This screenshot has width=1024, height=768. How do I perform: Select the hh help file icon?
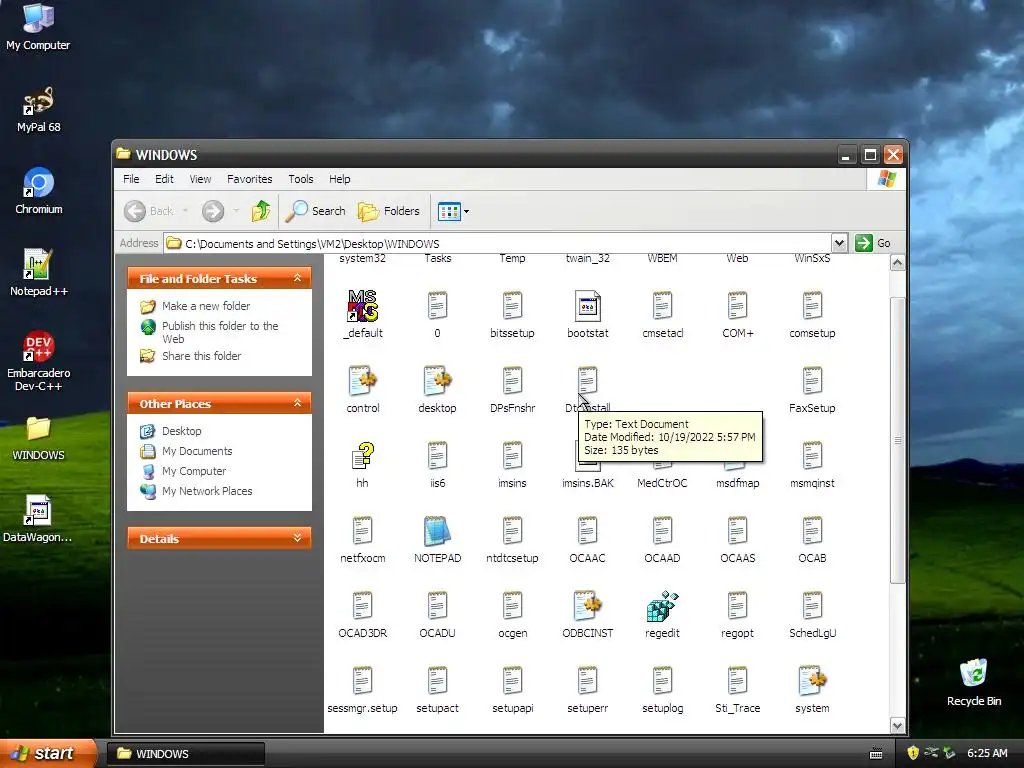[362, 456]
